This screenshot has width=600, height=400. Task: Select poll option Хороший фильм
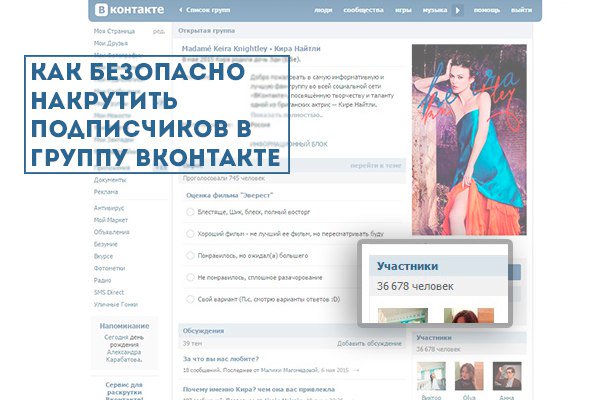(190, 233)
